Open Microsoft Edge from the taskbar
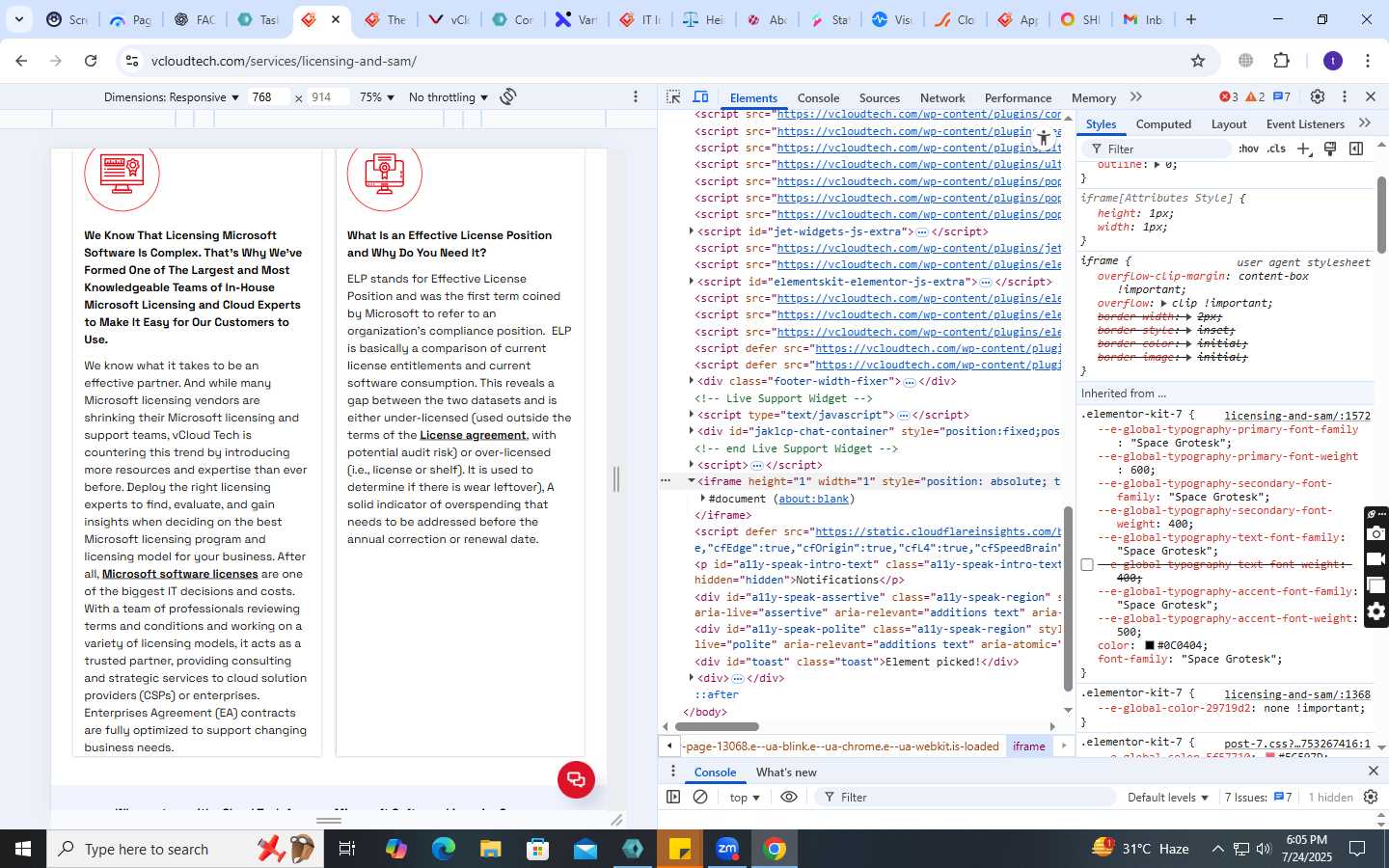Viewport: 1389px width, 868px height. coord(444,849)
